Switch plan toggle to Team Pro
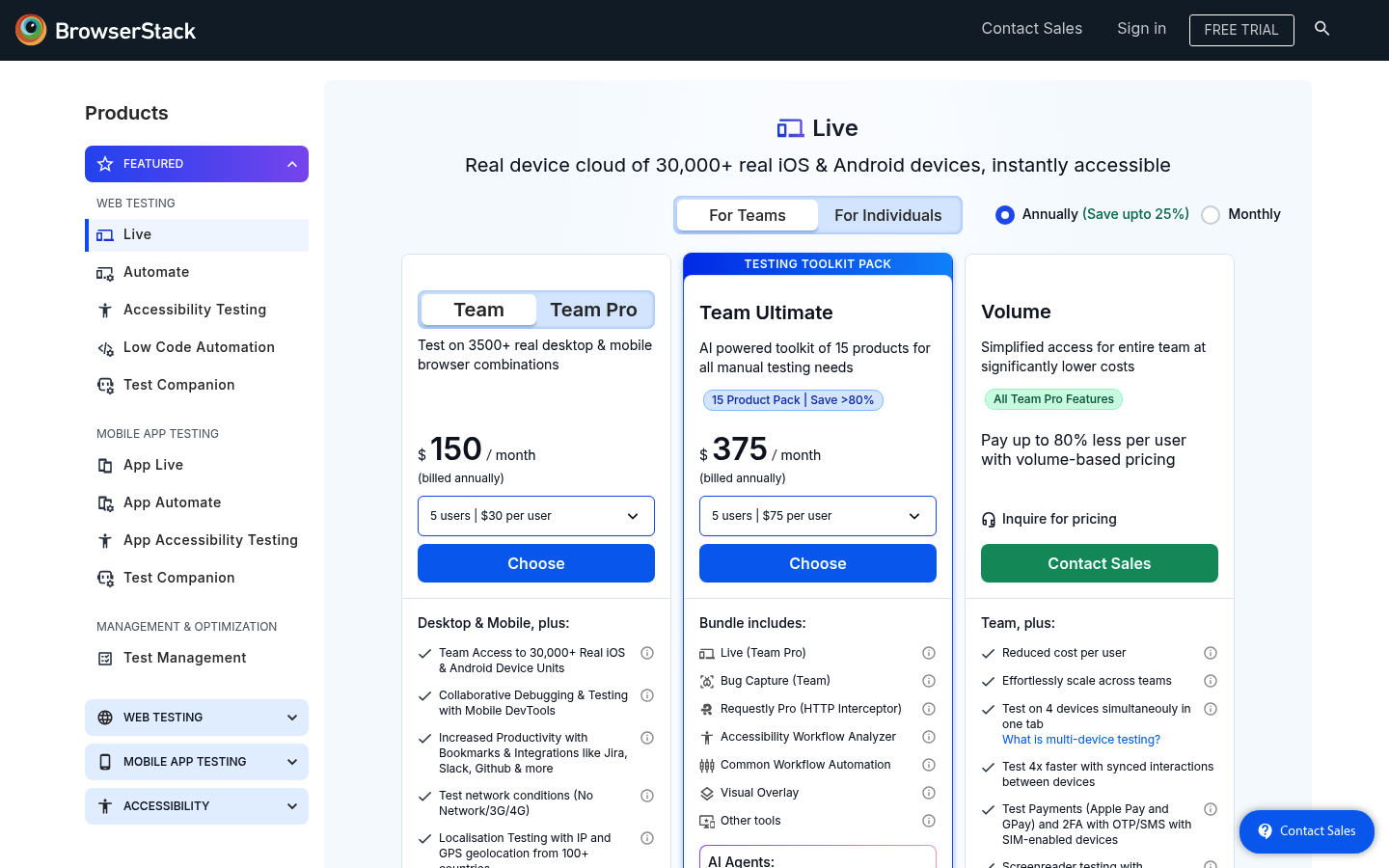Image resolution: width=1389 pixels, height=868 pixels. point(594,310)
